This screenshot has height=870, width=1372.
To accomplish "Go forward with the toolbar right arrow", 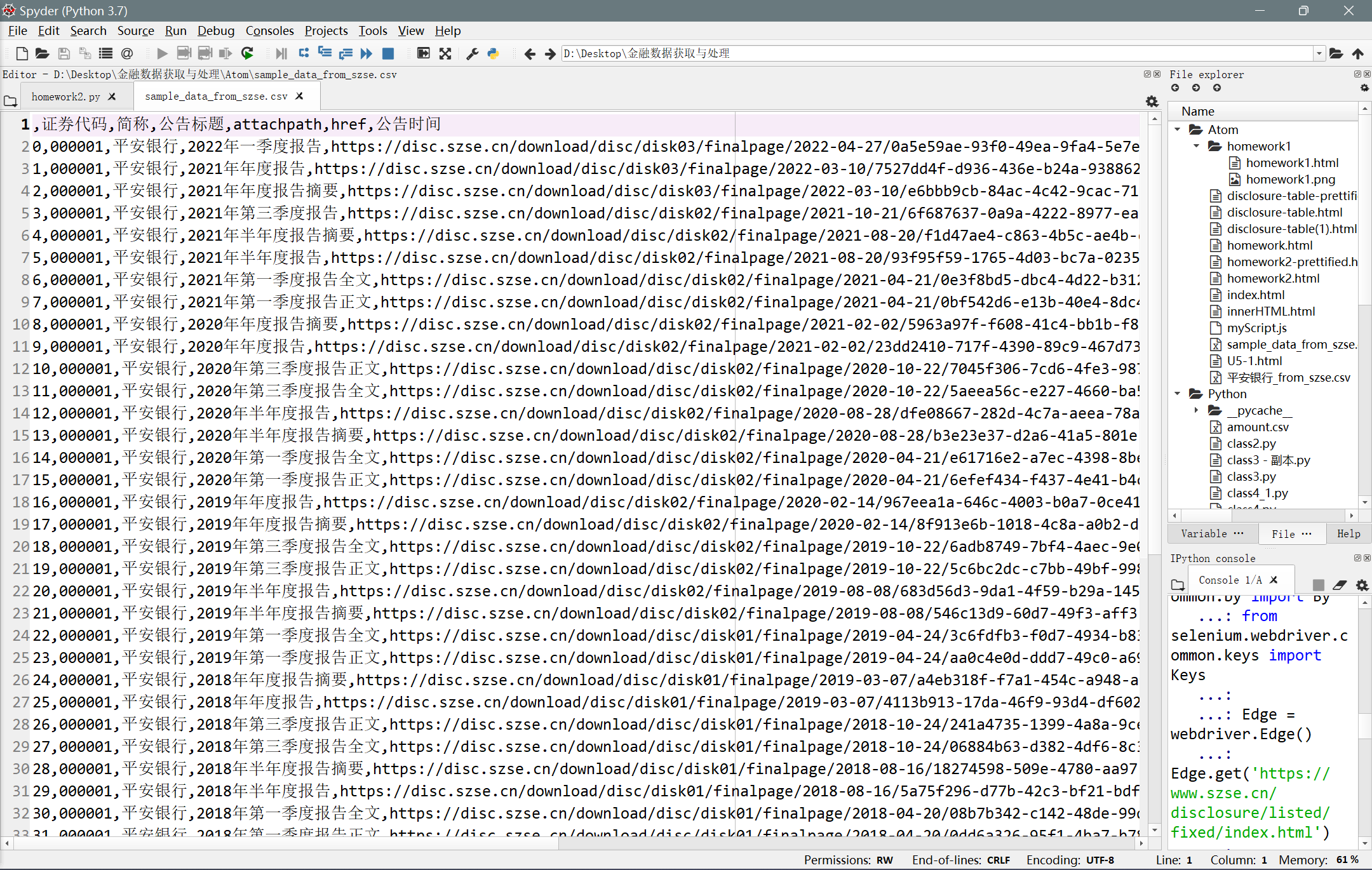I will click(550, 54).
